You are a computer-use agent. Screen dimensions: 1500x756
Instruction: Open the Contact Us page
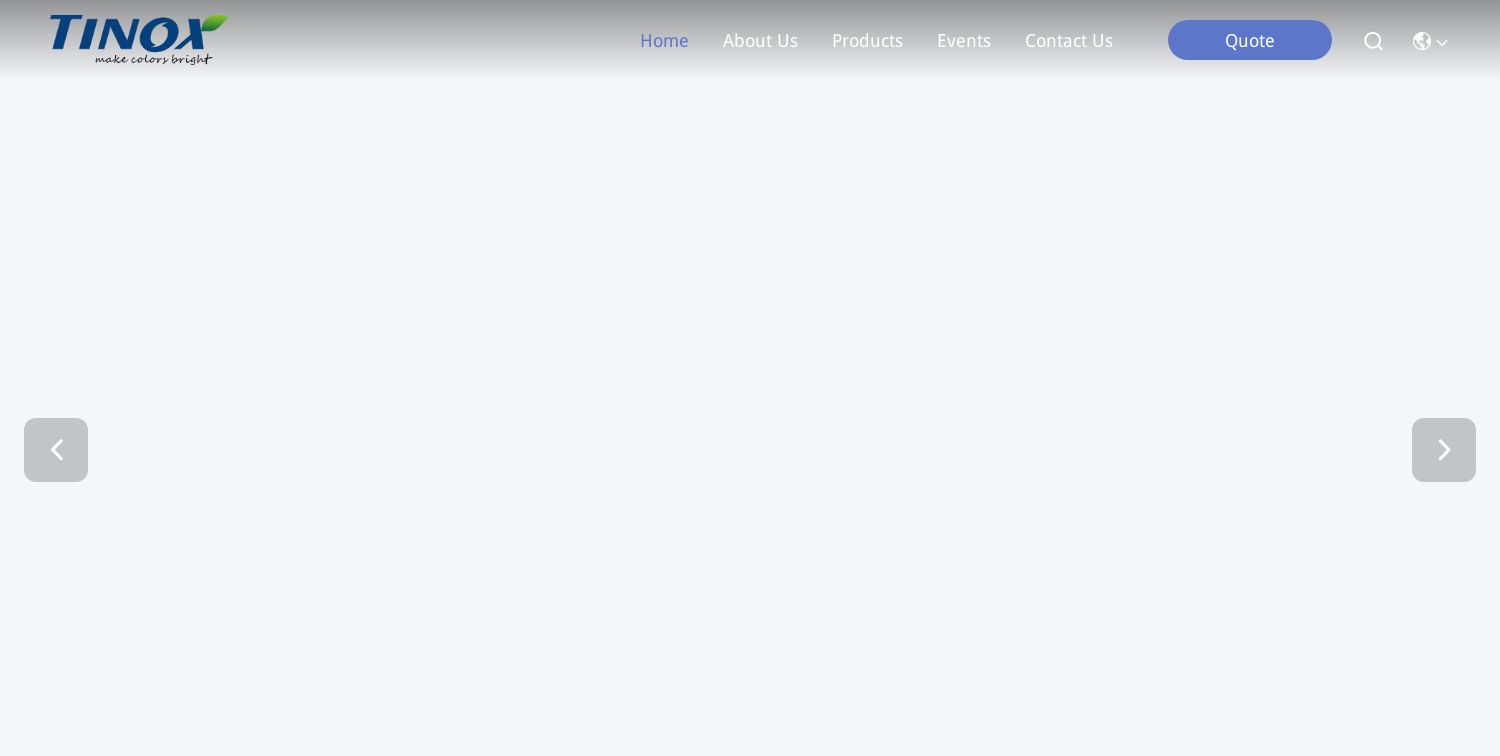pos(1069,41)
